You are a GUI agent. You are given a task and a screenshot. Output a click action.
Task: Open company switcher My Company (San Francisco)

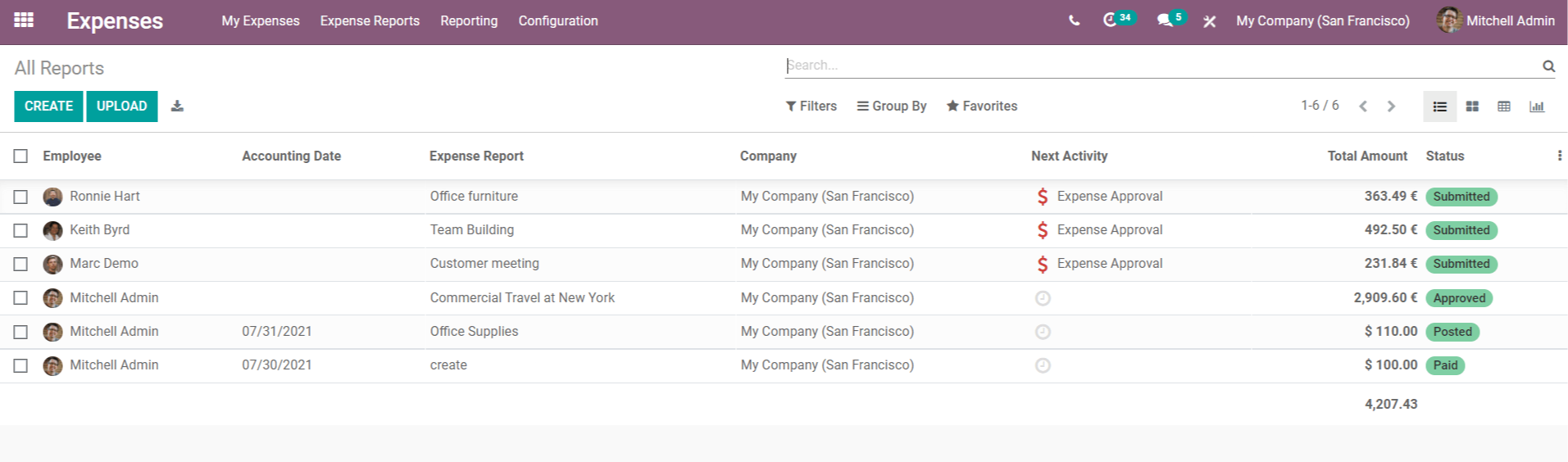coord(1323,20)
